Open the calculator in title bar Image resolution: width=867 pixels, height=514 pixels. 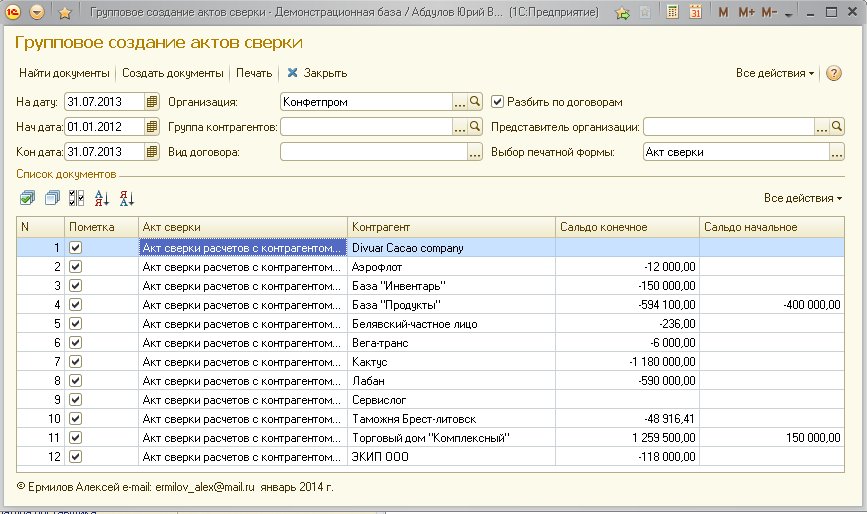click(673, 13)
